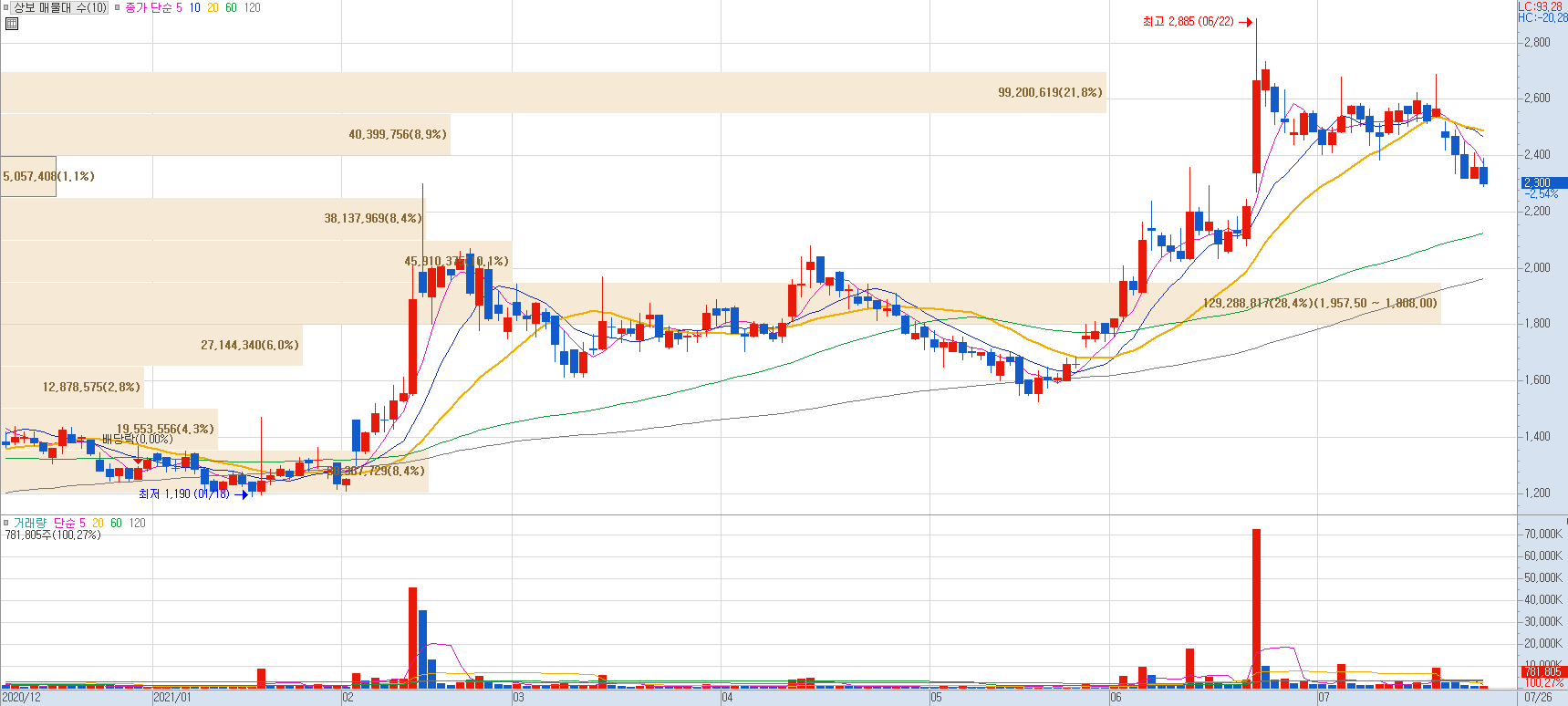Click the data table grid icon
The width and height of the screenshot is (1568, 706).
click(12, 24)
